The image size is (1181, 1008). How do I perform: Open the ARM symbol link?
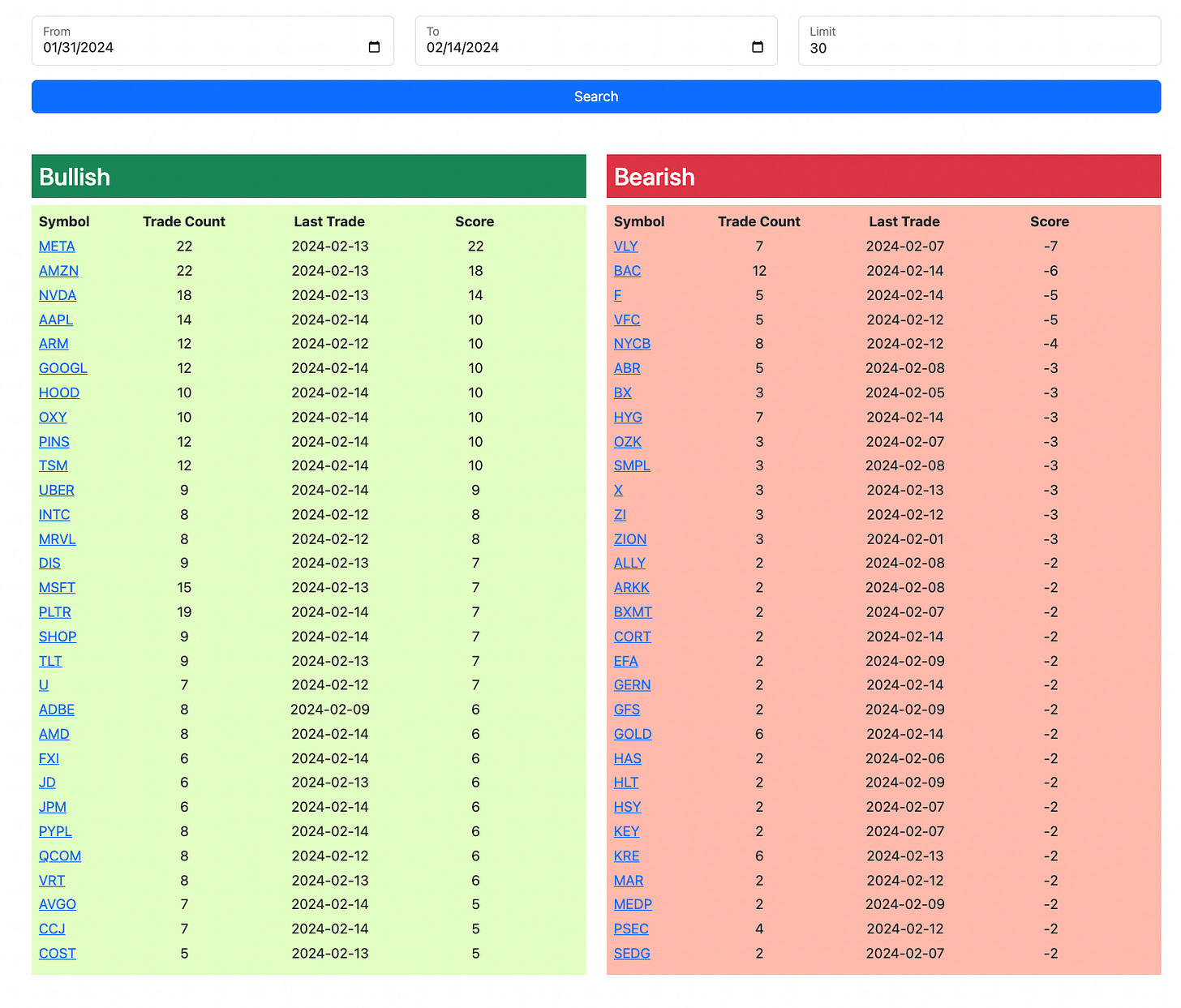(54, 344)
